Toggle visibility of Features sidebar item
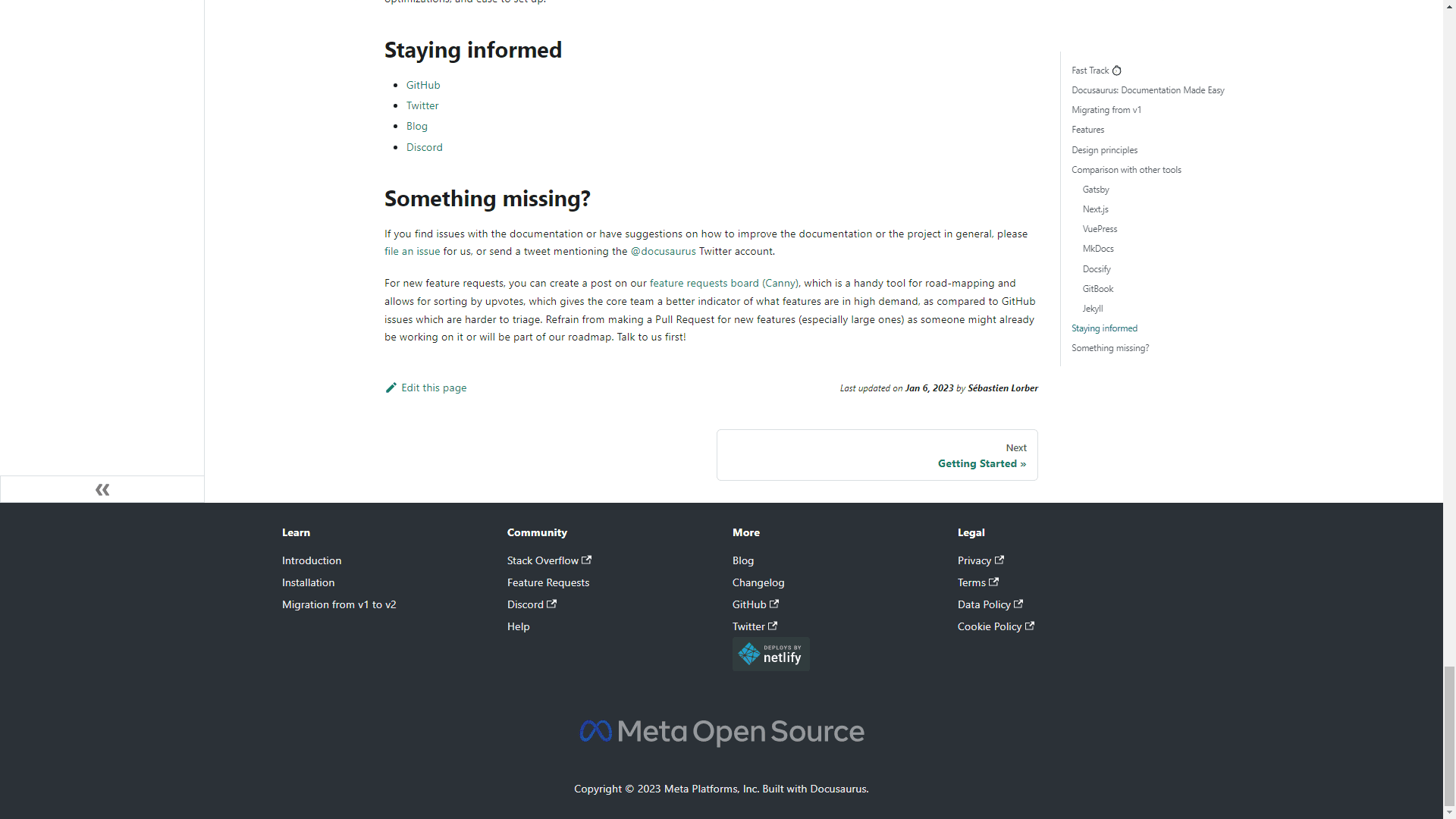This screenshot has height=819, width=1456. (x=1087, y=129)
